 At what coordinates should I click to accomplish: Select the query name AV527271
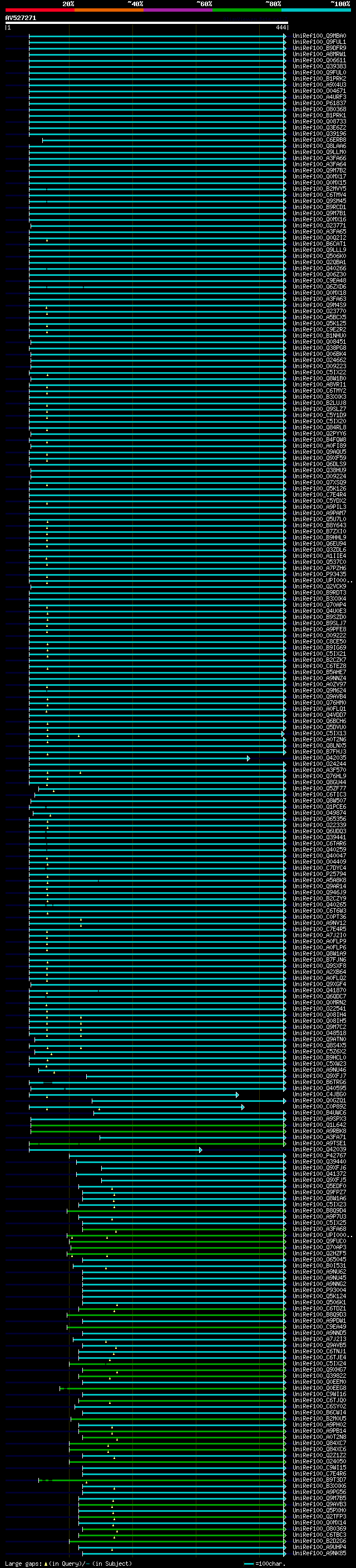(x=21, y=18)
